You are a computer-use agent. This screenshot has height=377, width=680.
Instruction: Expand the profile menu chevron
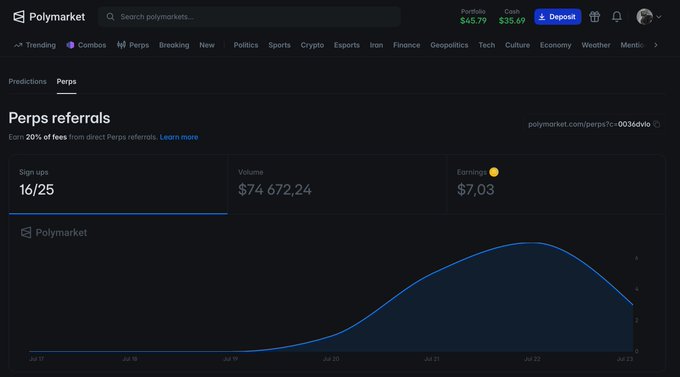(659, 17)
